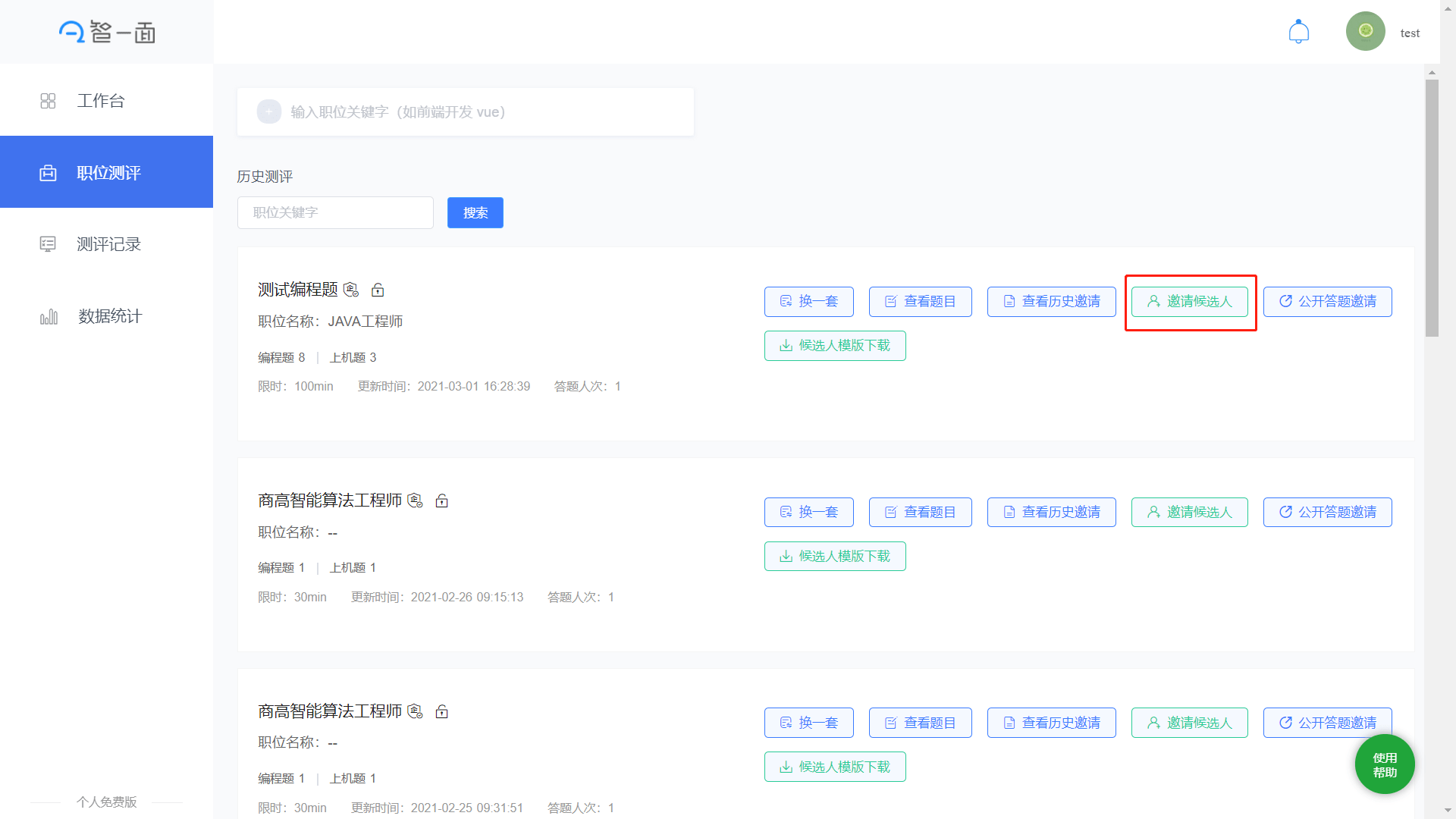Click 换一套 in the 2021-02-26 assessment card
This screenshot has height=819, width=1456.
(808, 512)
